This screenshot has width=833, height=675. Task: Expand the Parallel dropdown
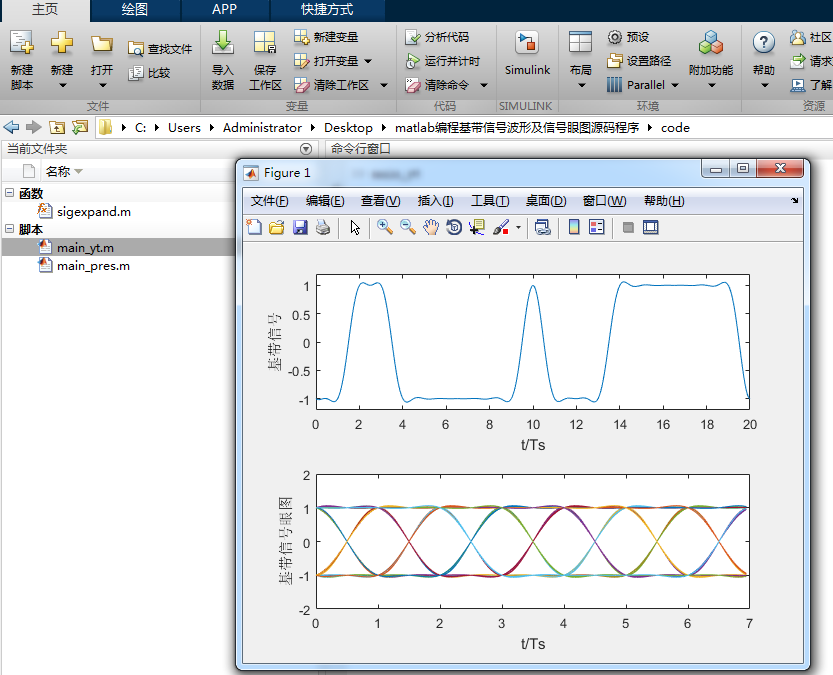pyautogui.click(x=675, y=86)
